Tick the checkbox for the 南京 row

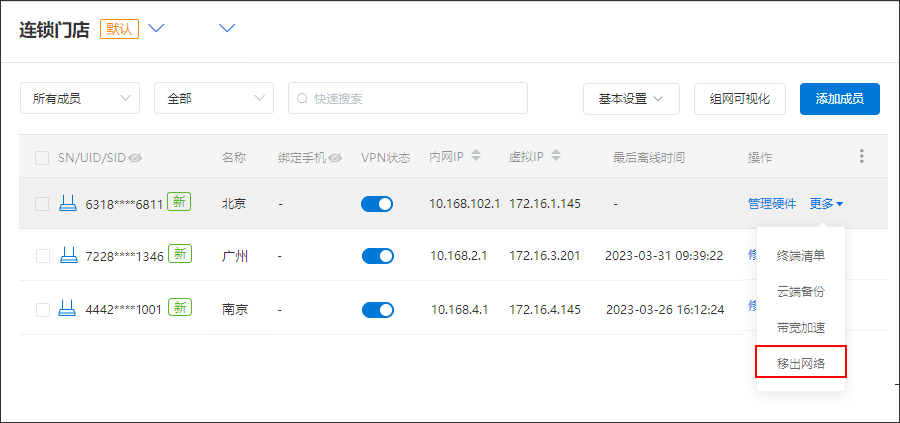(42, 309)
